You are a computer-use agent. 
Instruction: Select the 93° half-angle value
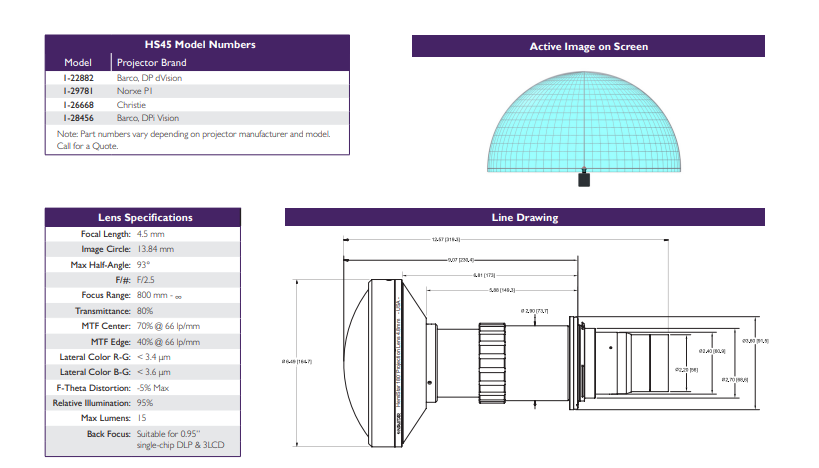click(x=143, y=265)
